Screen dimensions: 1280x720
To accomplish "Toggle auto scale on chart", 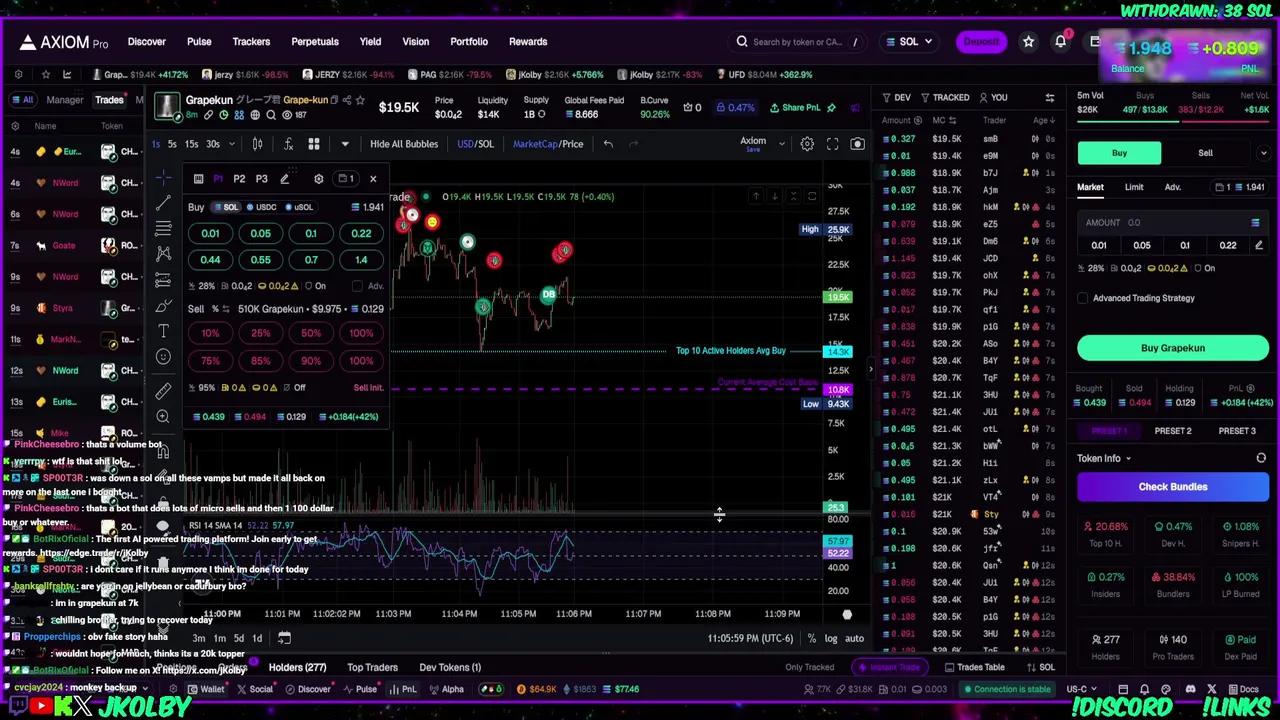I will point(854,638).
